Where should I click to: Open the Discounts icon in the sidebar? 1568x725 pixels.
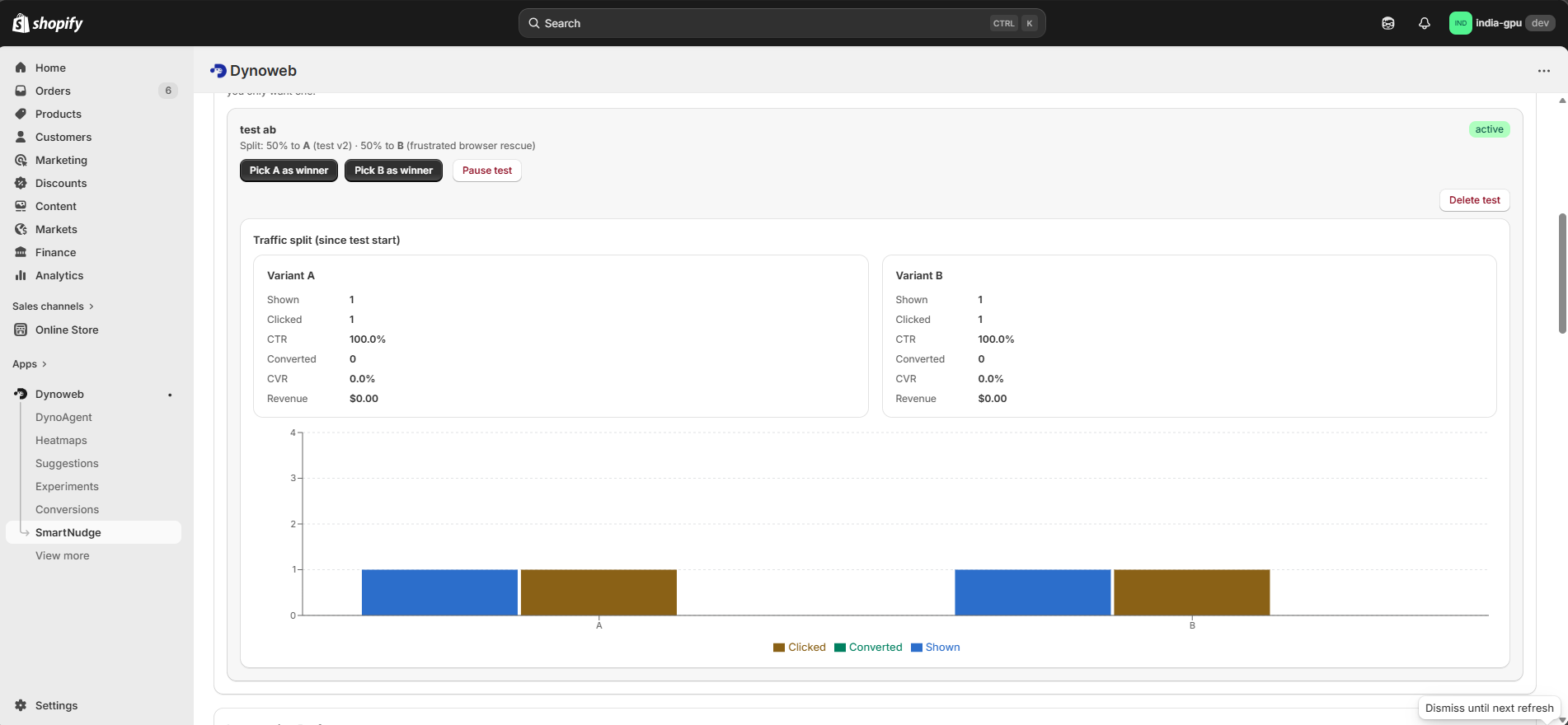click(x=21, y=183)
